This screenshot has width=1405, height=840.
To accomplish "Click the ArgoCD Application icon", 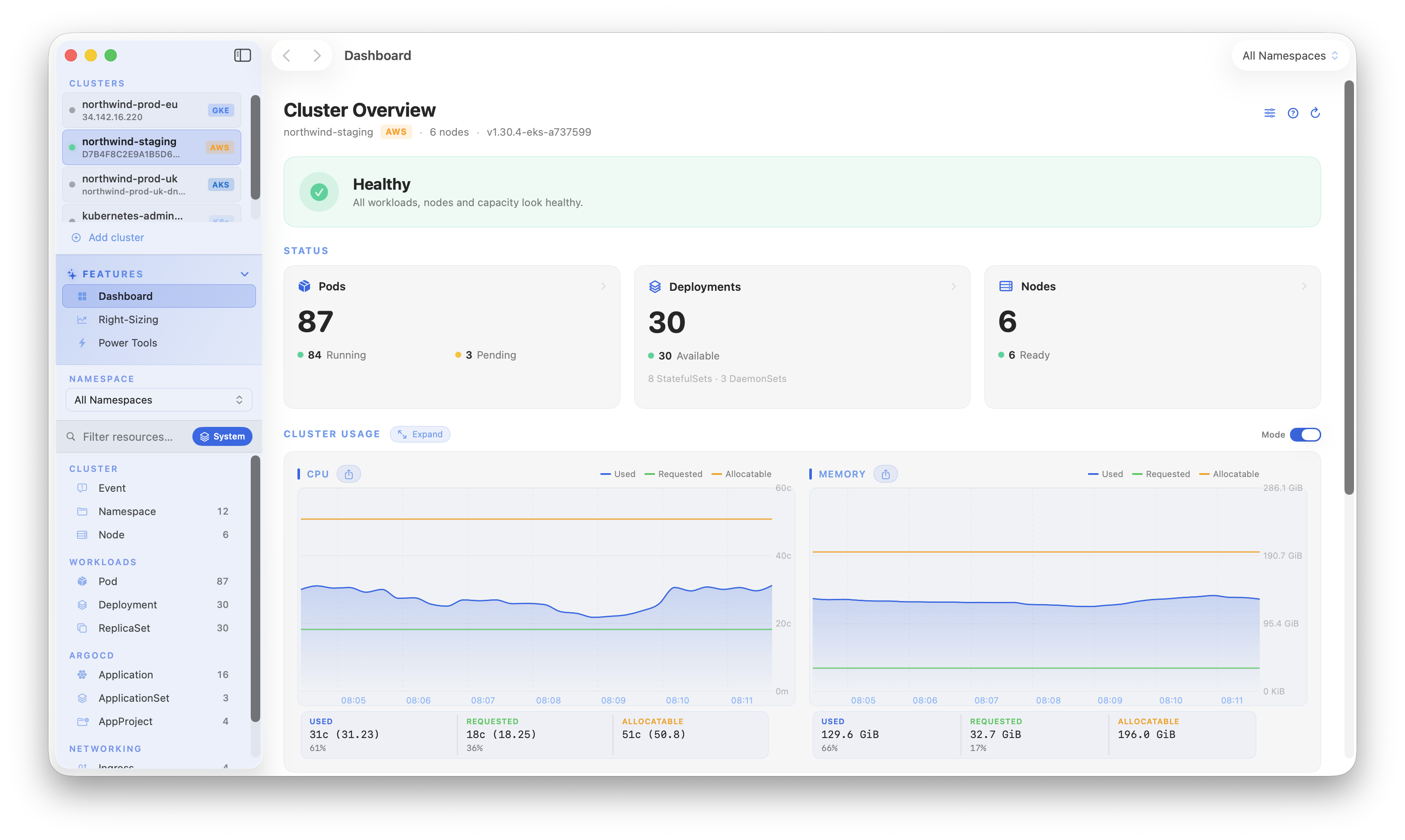I will (x=82, y=675).
